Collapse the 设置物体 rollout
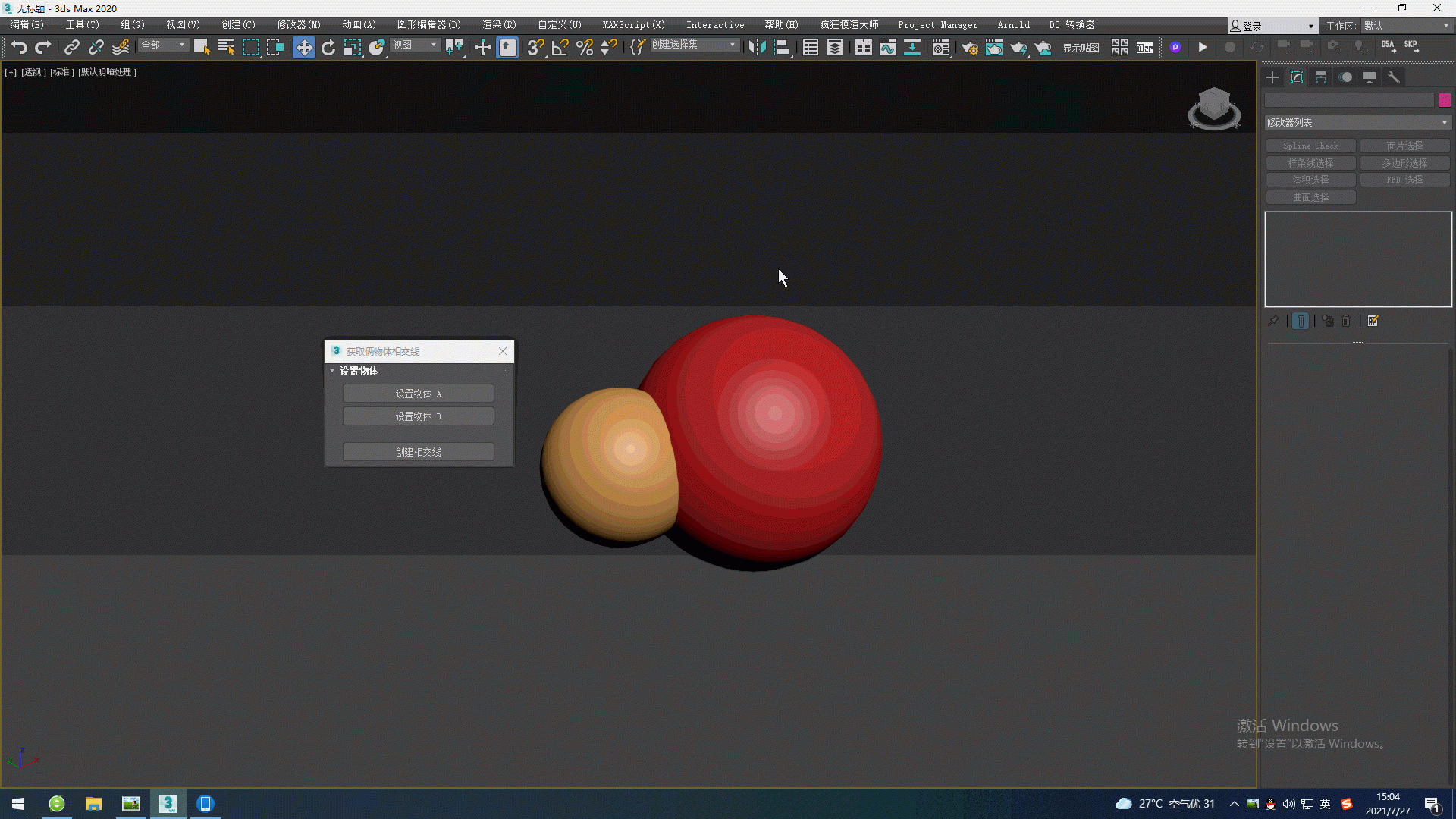 tap(358, 371)
